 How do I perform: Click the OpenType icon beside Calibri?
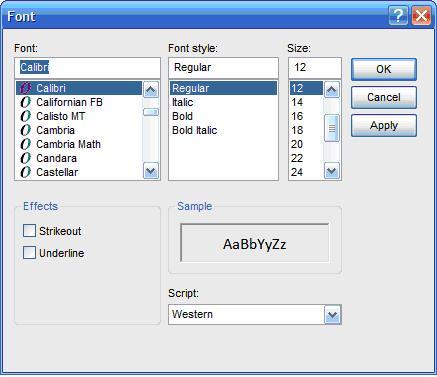coord(25,88)
